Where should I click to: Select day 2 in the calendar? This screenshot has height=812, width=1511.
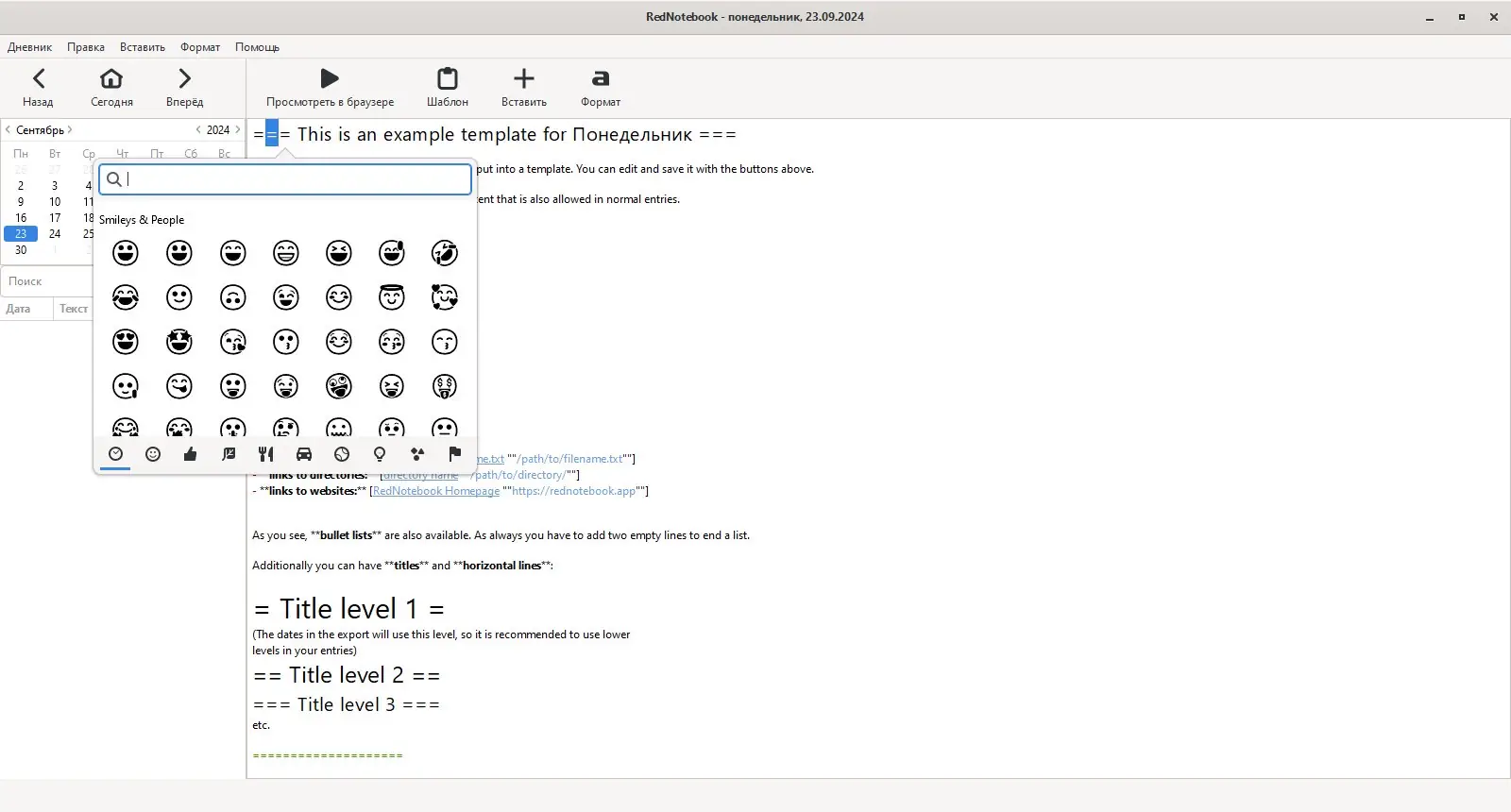[x=21, y=186]
